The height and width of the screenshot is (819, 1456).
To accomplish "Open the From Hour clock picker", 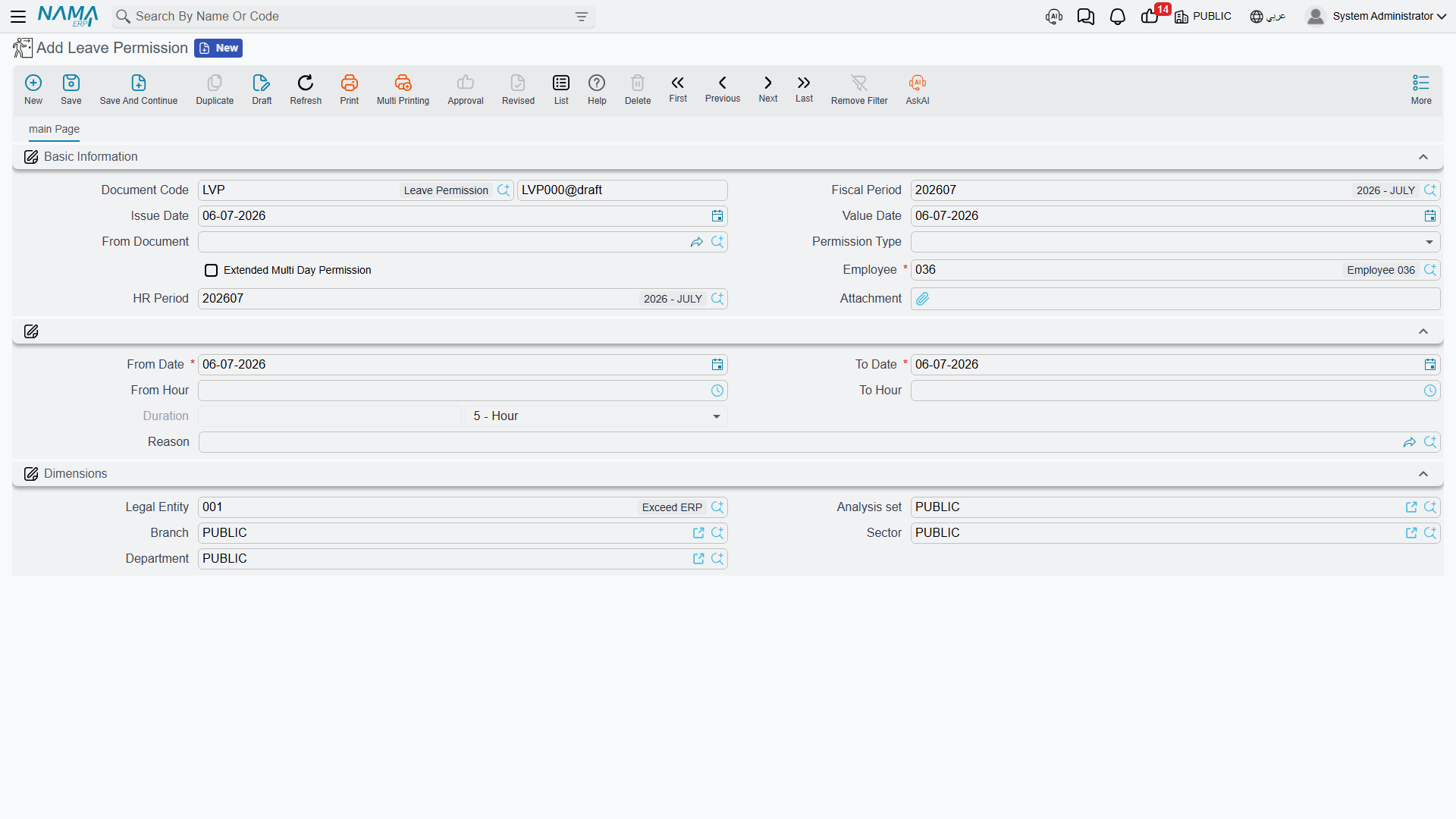I will point(717,391).
